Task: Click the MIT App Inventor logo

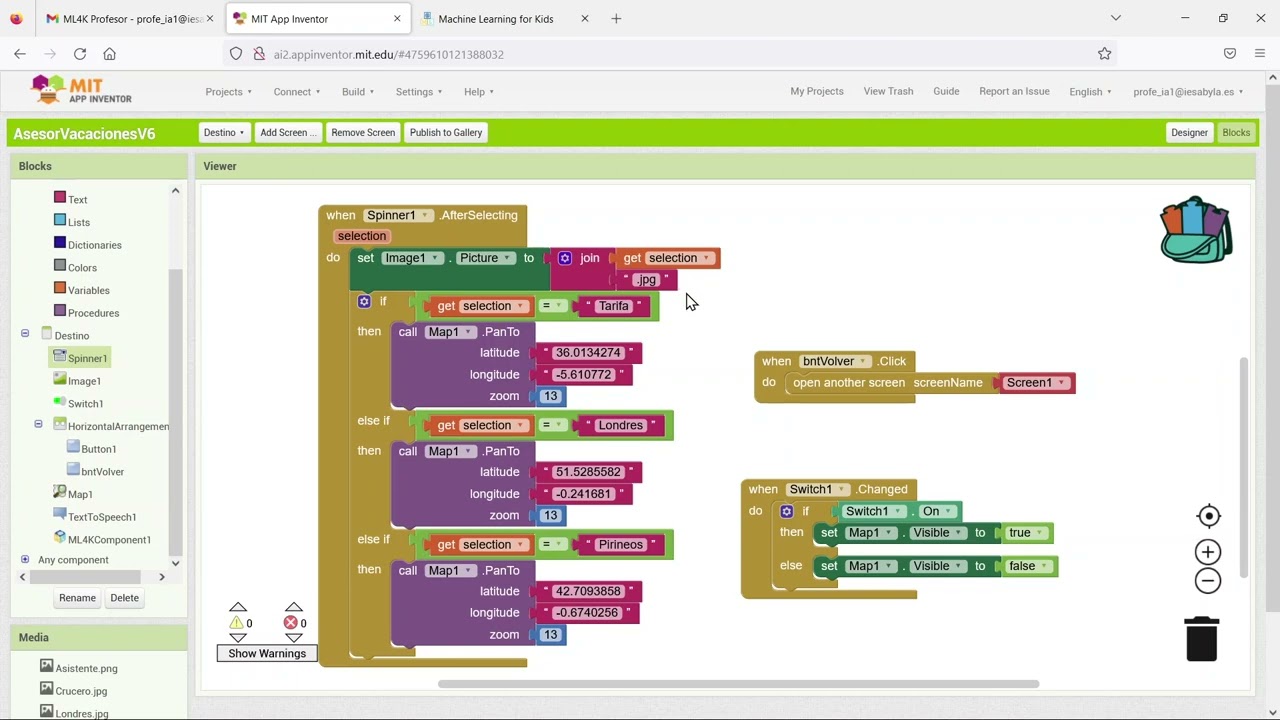Action: point(82,90)
